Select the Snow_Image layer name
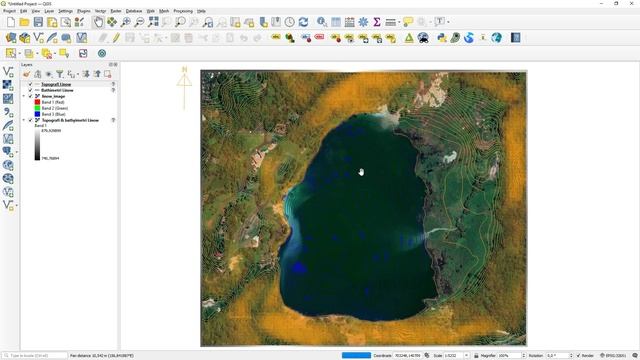Screen dimensions: 640x360 (53, 96)
